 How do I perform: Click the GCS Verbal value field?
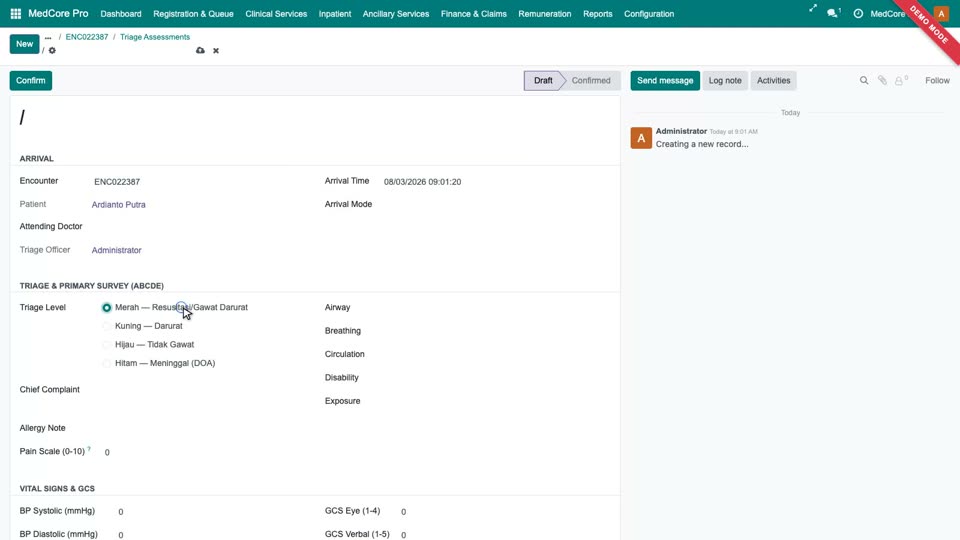505,534
